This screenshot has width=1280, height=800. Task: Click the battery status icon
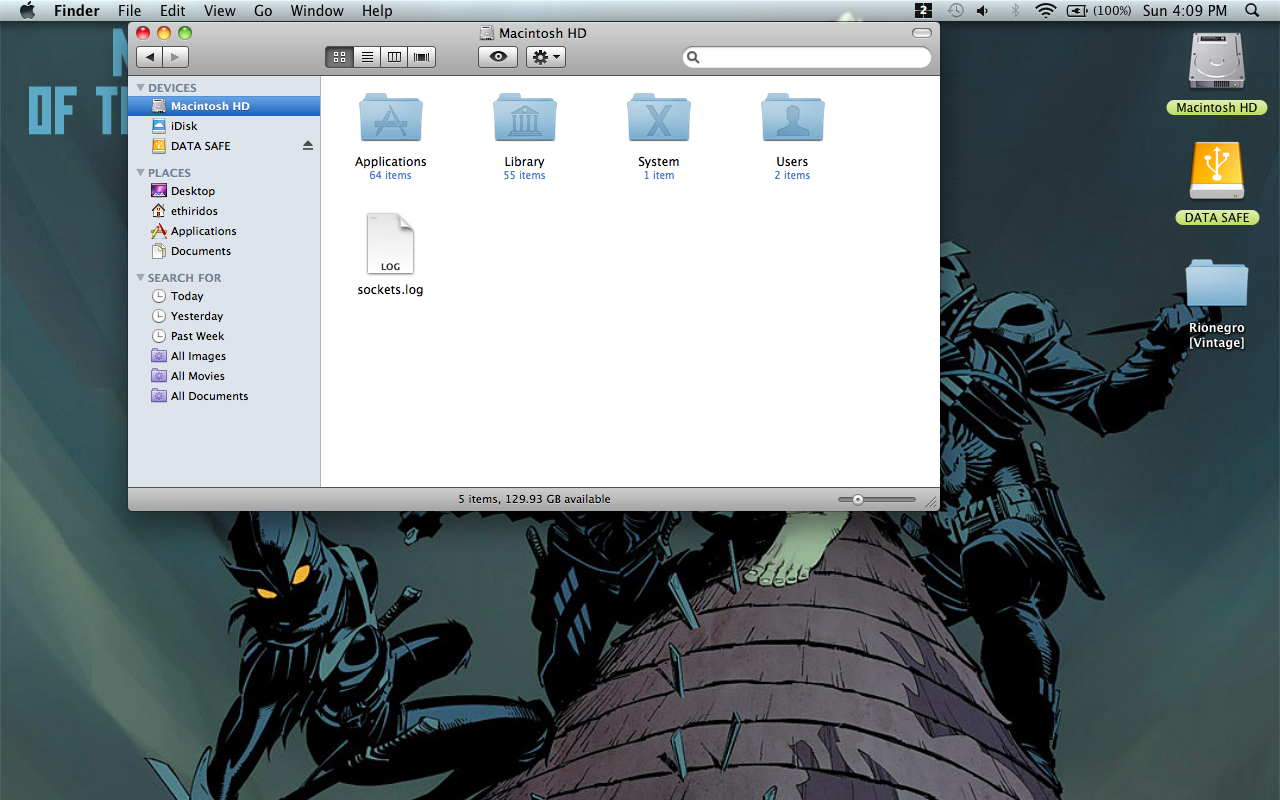click(1077, 11)
